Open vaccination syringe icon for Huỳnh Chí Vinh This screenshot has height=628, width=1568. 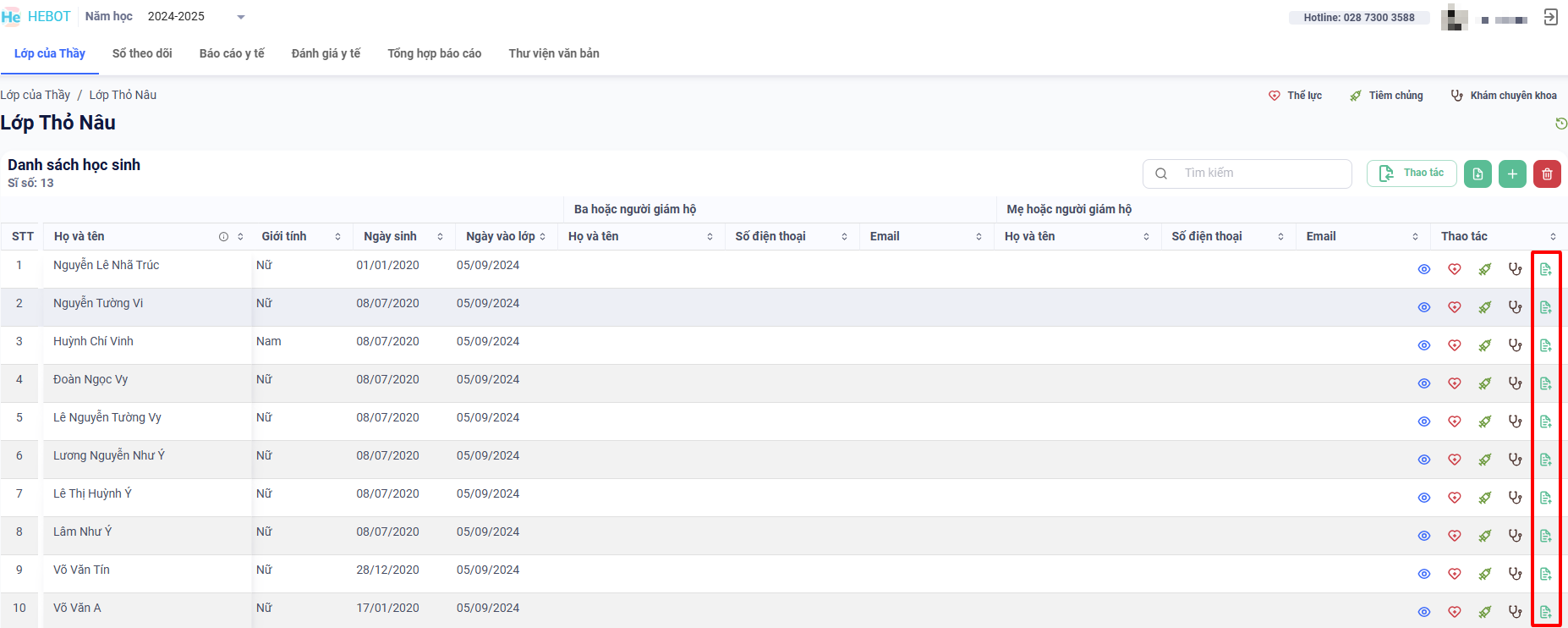point(1485,345)
